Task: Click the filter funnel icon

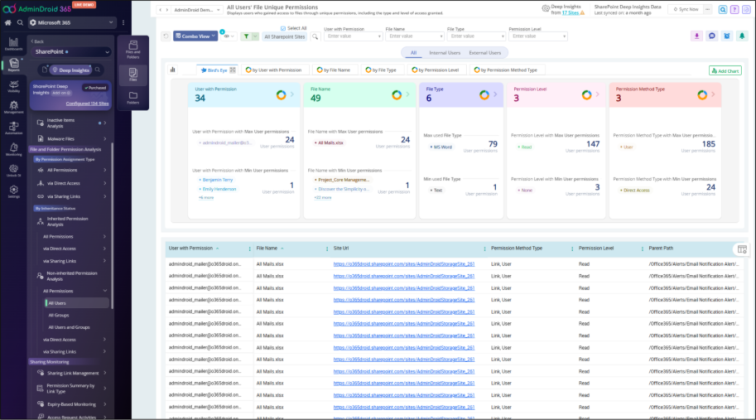Action: 246,36
